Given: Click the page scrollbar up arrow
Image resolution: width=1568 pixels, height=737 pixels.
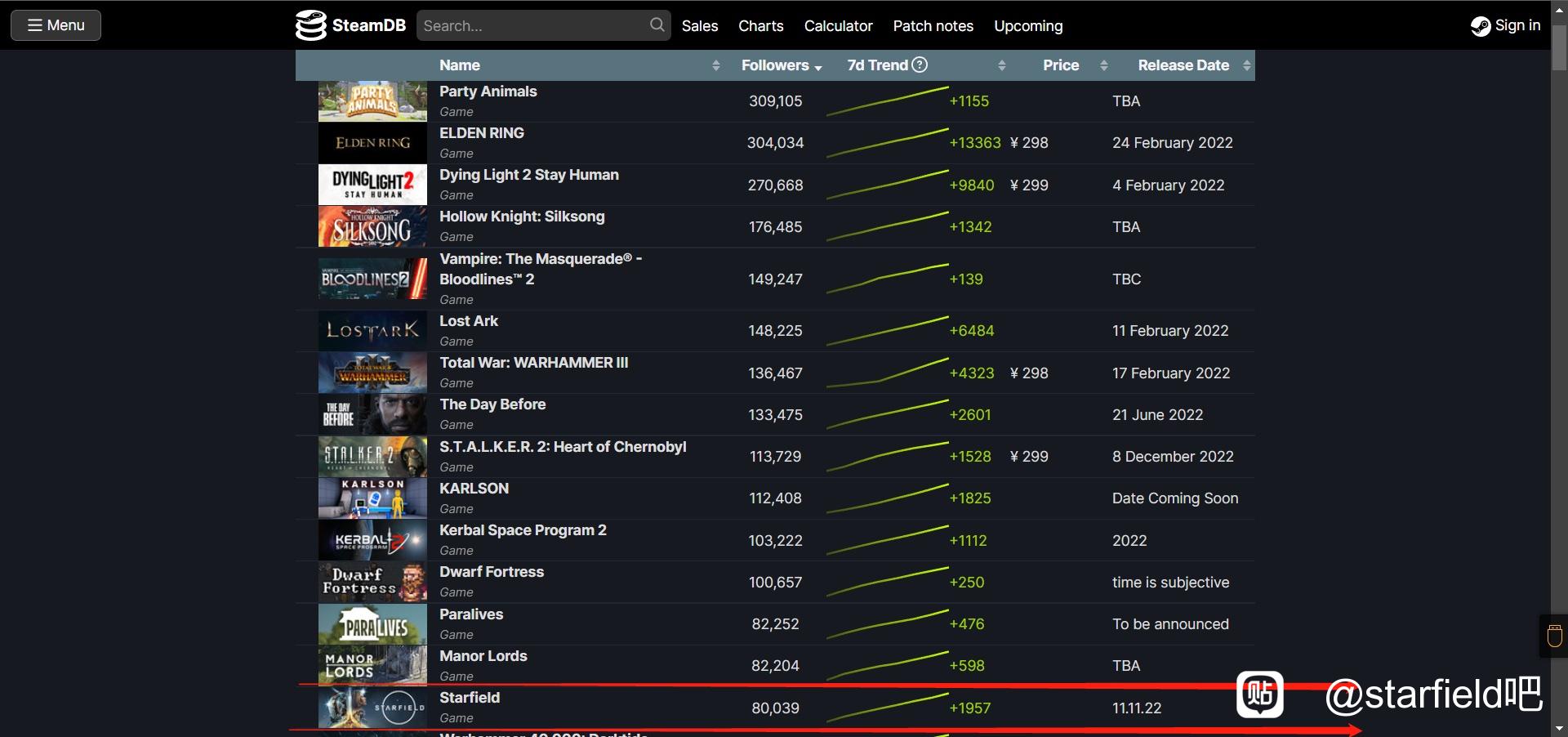Looking at the screenshot, I should [1559, 9].
